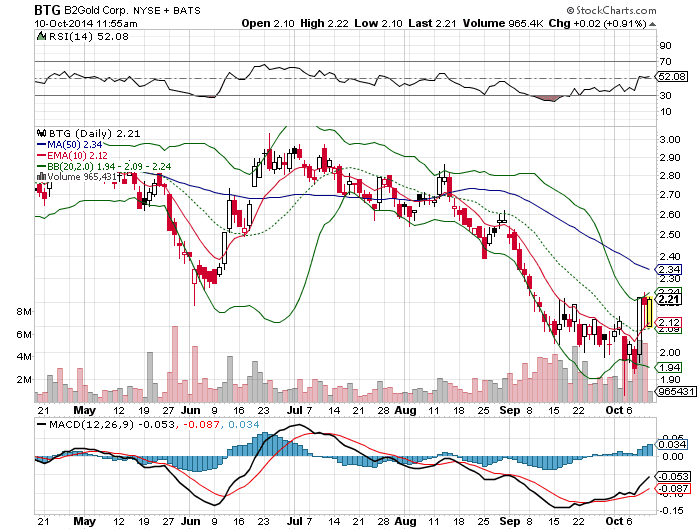Click the -0.053 MACD tag on the right axis

pos(674,476)
